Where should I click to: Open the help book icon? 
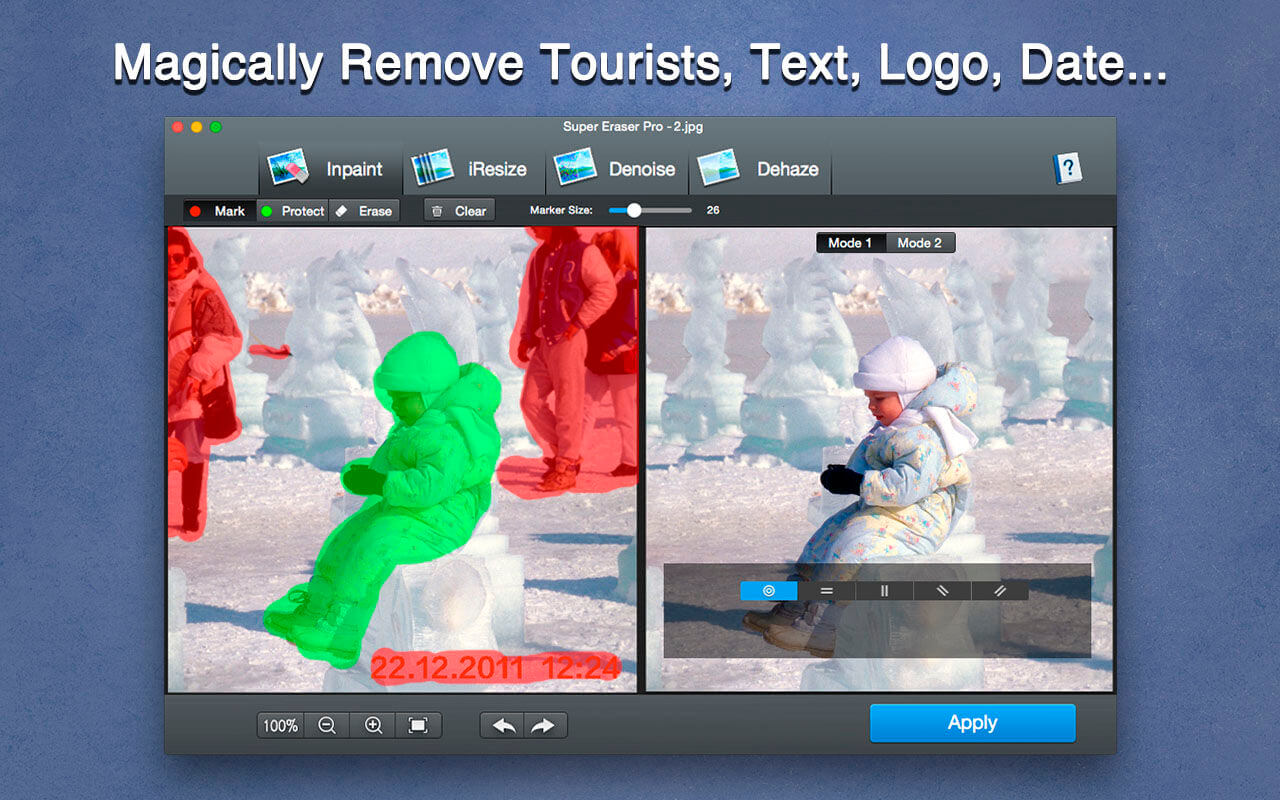coord(1068,169)
